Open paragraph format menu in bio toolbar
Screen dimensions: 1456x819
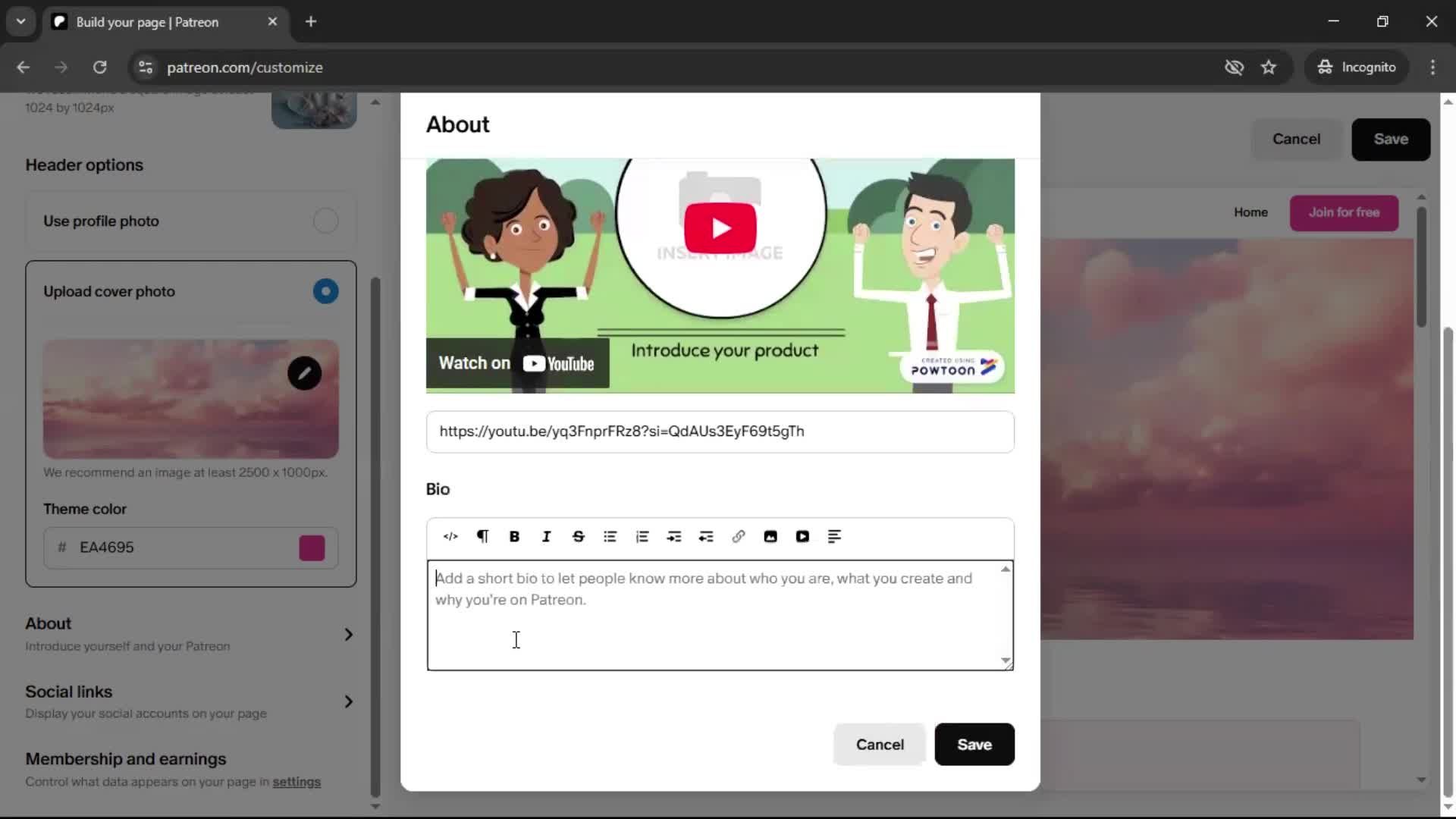tap(482, 536)
